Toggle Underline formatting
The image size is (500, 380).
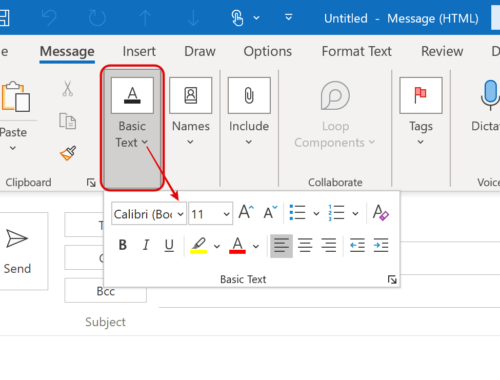169,245
